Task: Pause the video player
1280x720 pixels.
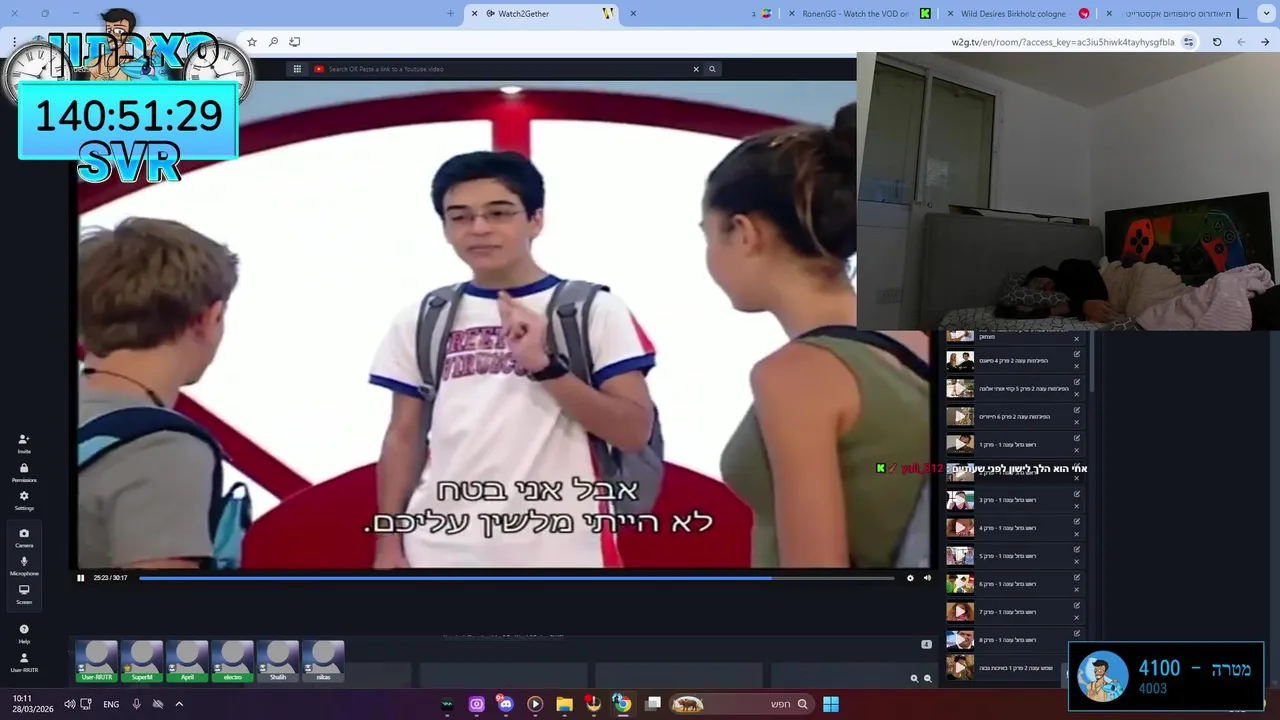Action: [81, 577]
